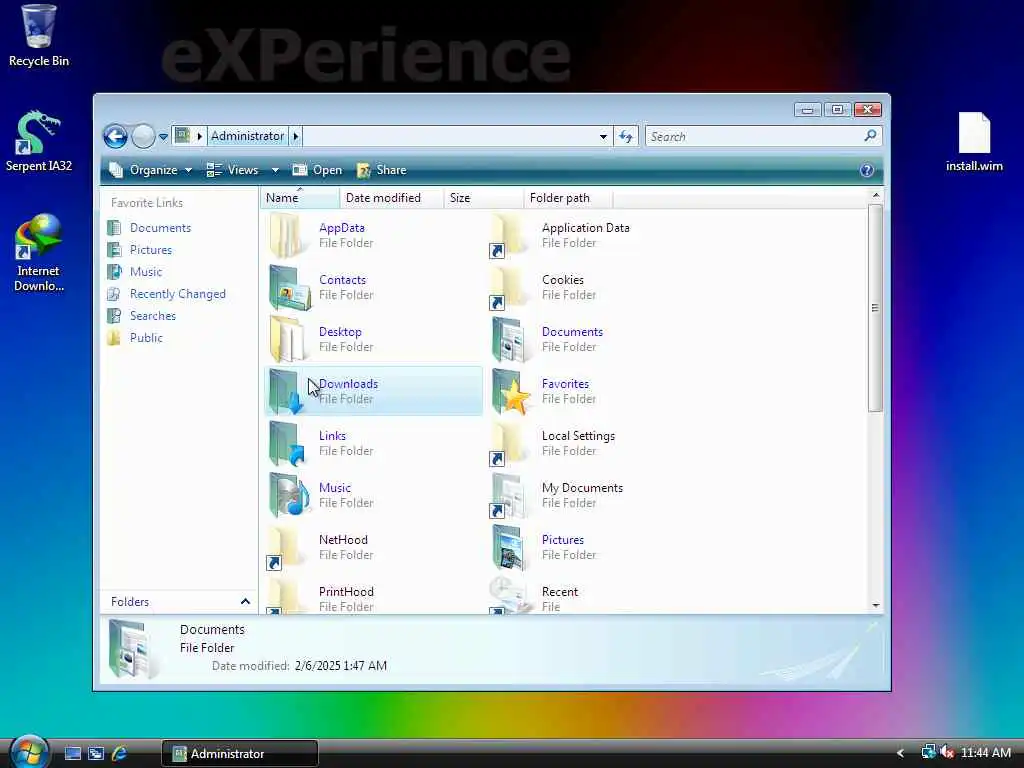Open the recent pages dropdown arrow
The width and height of the screenshot is (1024, 768).
point(163,136)
